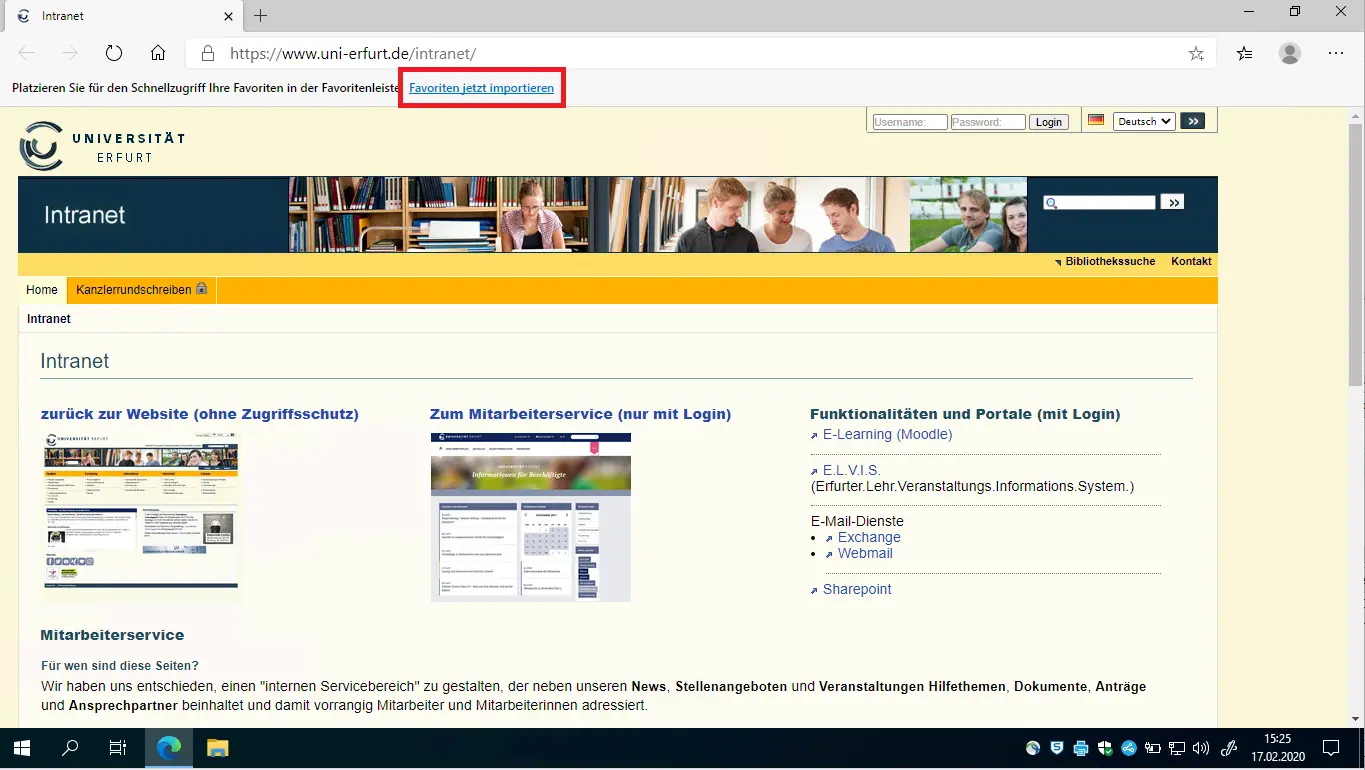Open the Kanzlerrundschreiben tab
The height and width of the screenshot is (770, 1365).
click(x=141, y=290)
